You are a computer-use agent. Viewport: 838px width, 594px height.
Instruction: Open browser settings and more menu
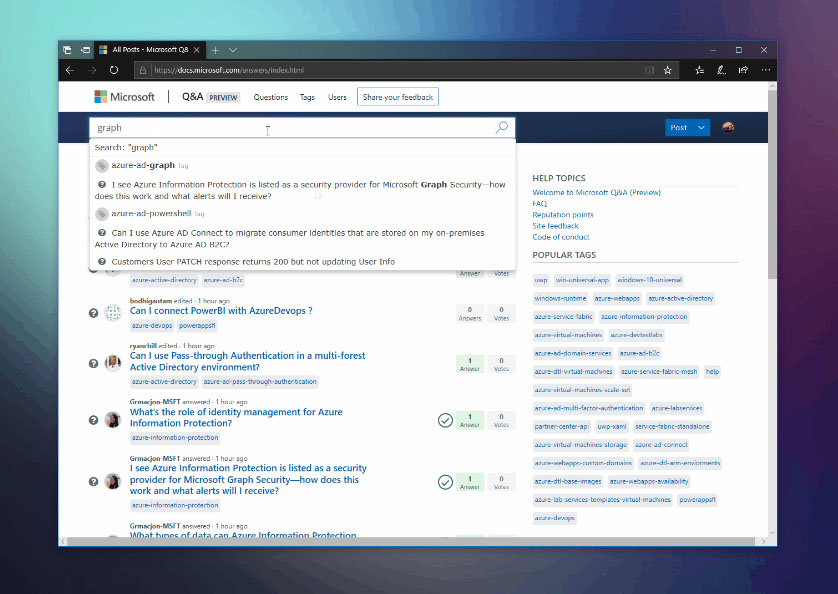pos(766,70)
